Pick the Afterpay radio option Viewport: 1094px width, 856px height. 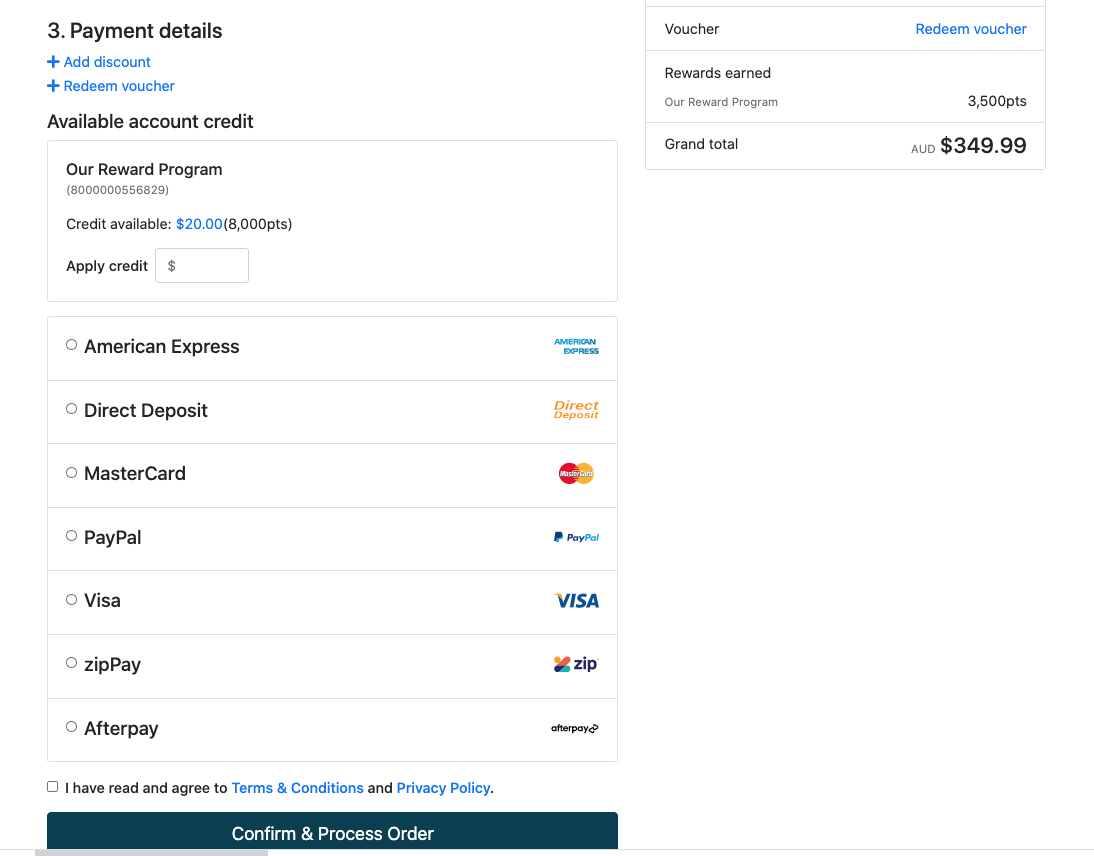pyautogui.click(x=71, y=727)
